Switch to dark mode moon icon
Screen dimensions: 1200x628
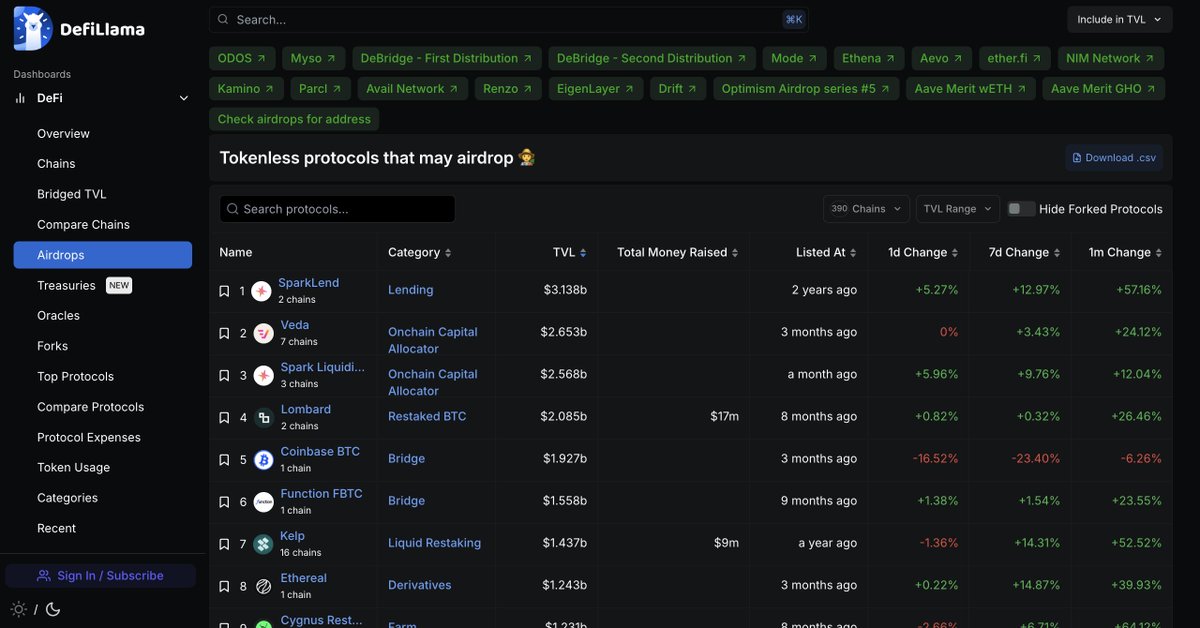pyautogui.click(x=53, y=609)
